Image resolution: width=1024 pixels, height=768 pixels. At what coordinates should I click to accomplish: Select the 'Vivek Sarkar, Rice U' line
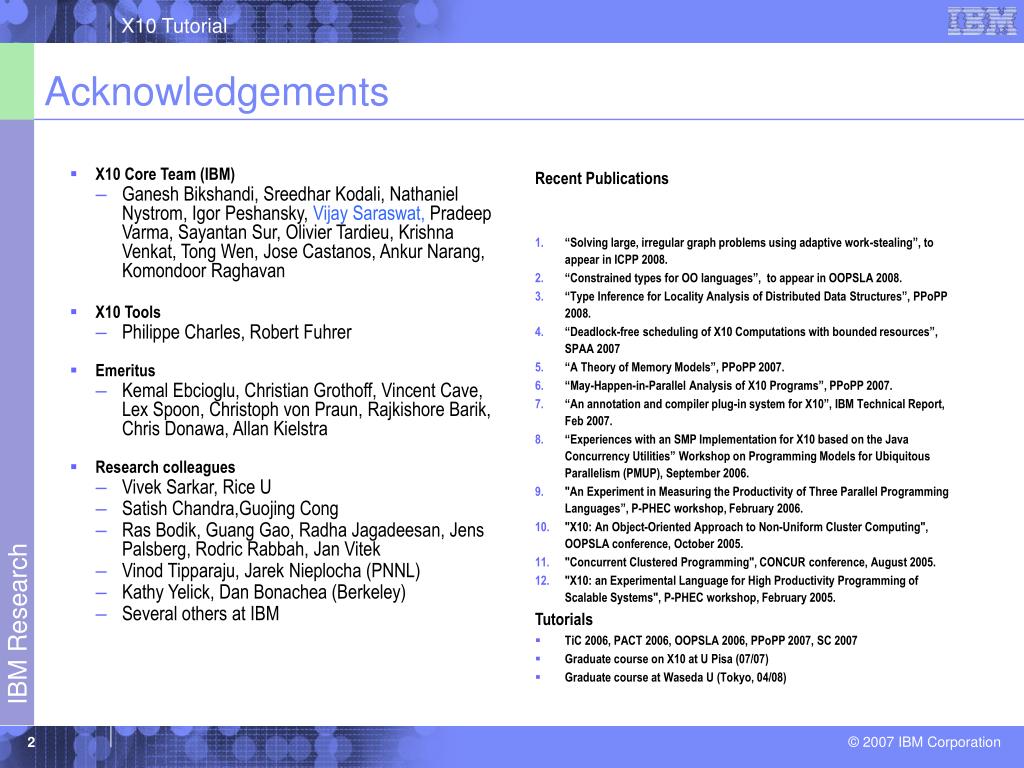point(196,487)
